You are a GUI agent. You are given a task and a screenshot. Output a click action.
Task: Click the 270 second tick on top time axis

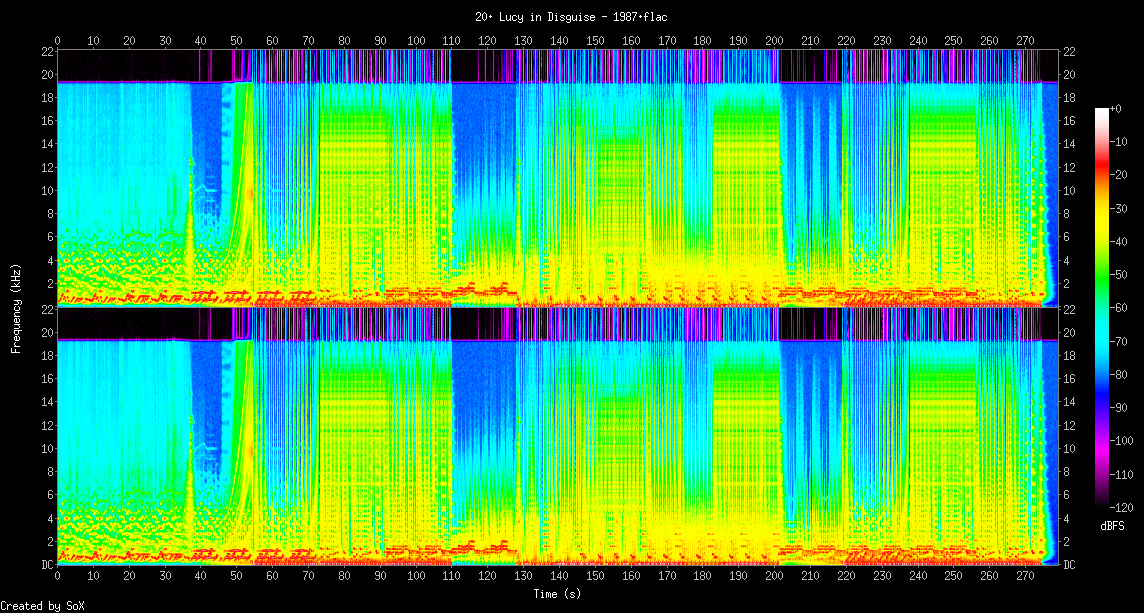(1025, 41)
